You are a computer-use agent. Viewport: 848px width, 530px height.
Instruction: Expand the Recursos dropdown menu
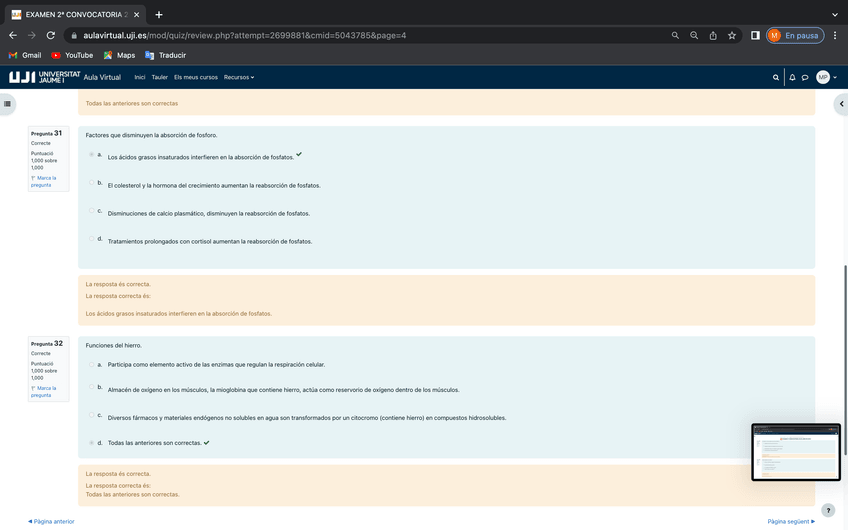pyautogui.click(x=239, y=77)
